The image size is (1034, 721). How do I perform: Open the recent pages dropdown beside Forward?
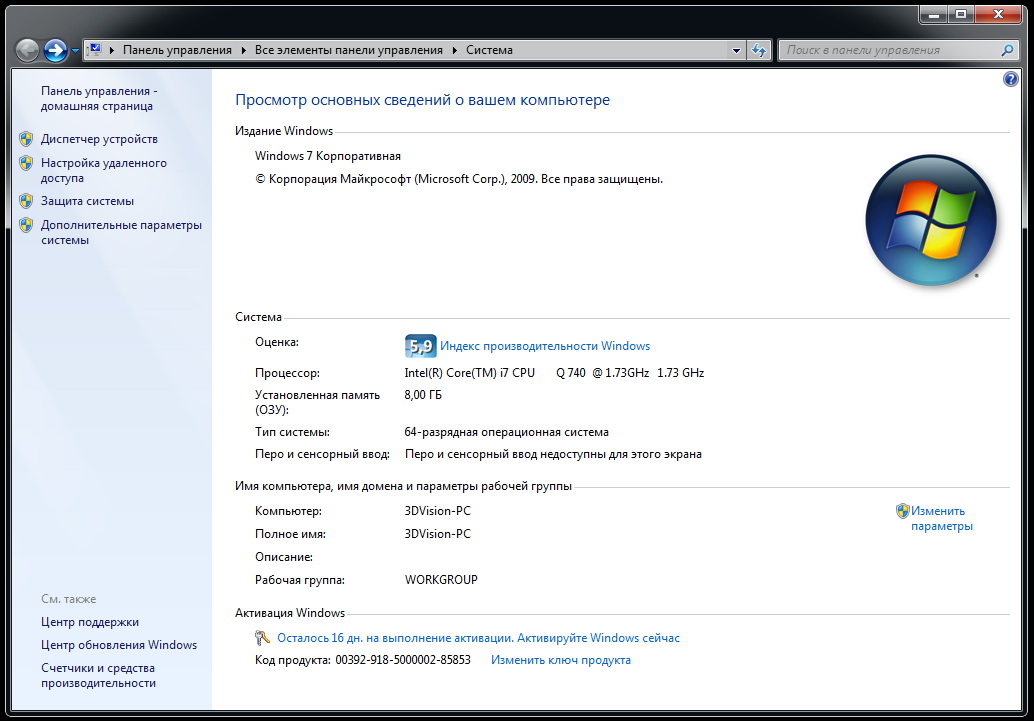75,51
